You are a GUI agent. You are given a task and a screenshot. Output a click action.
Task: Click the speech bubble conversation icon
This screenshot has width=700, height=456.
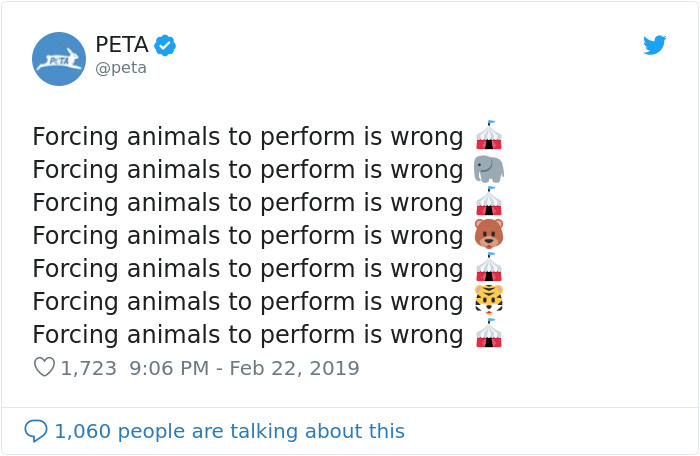click(36, 431)
